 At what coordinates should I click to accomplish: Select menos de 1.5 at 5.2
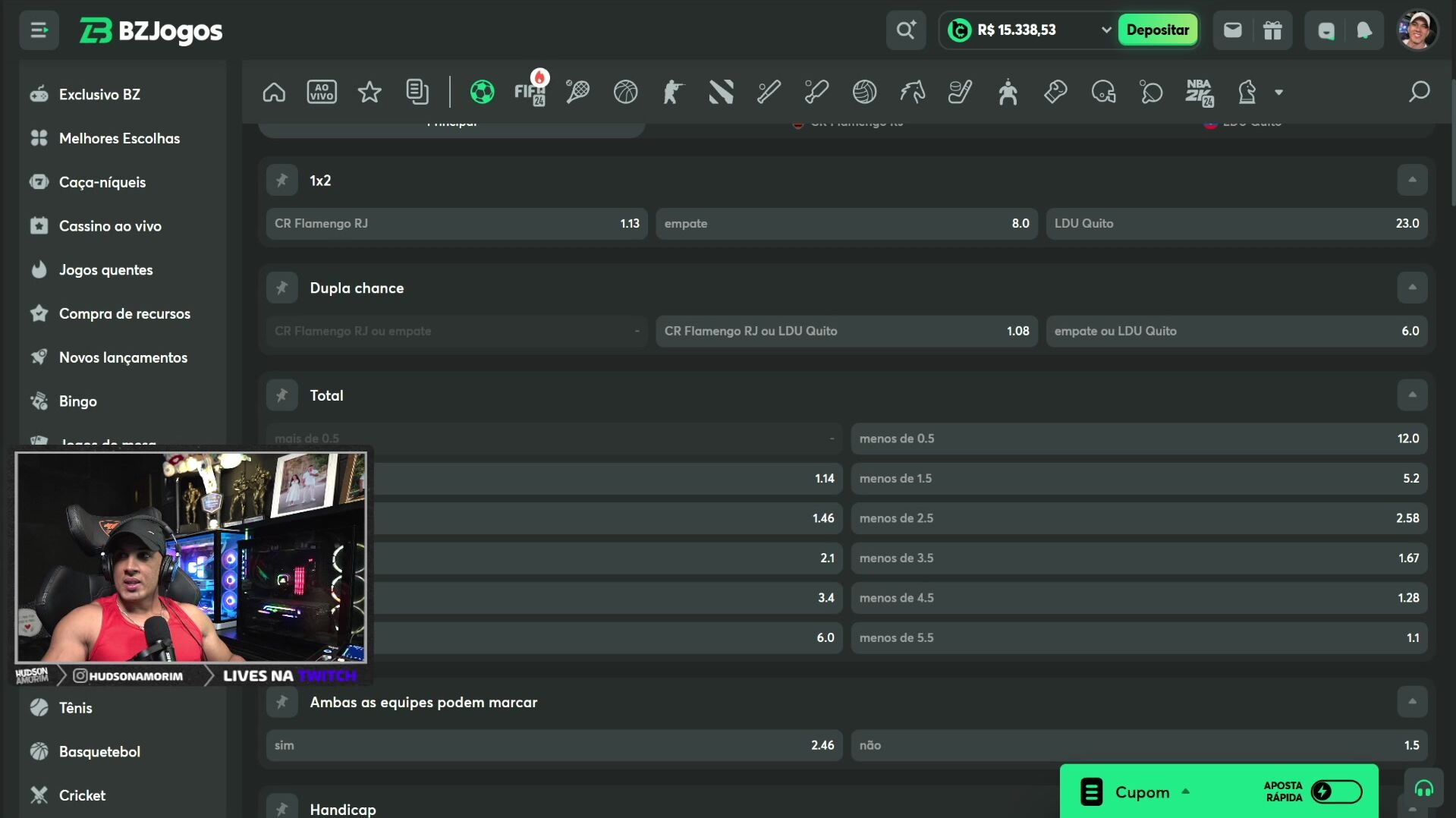pos(1139,479)
